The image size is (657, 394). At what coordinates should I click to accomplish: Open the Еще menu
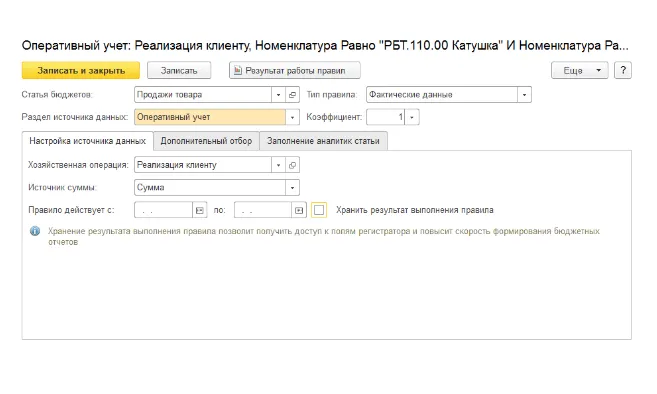(x=579, y=70)
